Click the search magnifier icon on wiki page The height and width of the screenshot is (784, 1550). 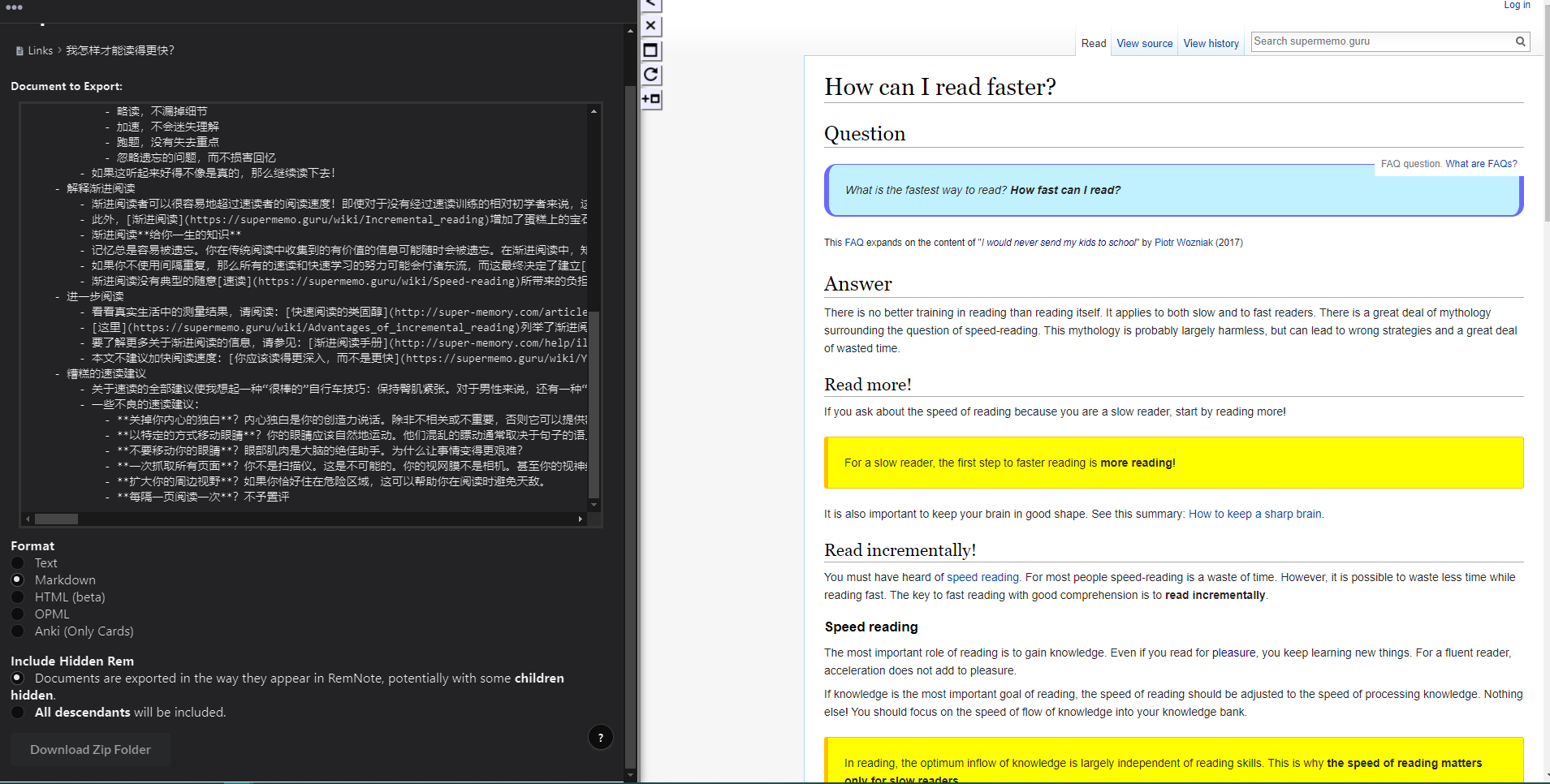[x=1520, y=41]
